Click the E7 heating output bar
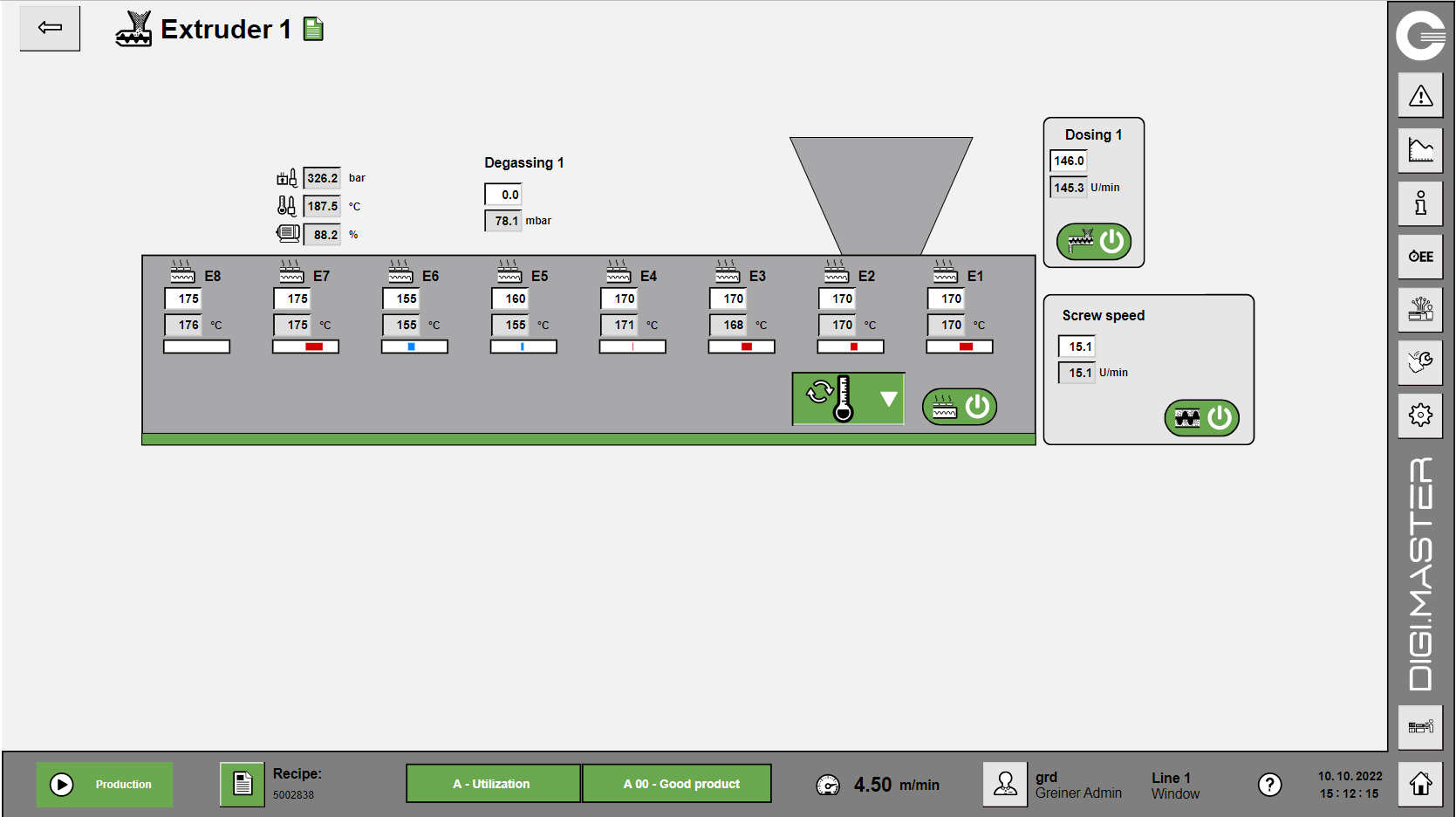This screenshot has width=1456, height=817. (x=306, y=347)
